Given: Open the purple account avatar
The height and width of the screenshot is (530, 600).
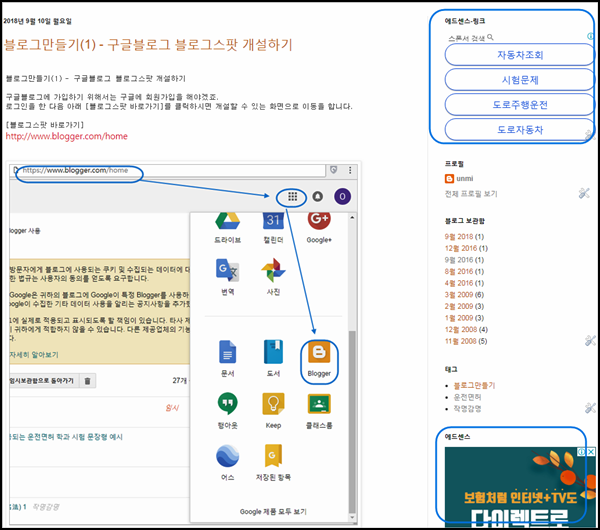Looking at the screenshot, I should click(x=342, y=197).
